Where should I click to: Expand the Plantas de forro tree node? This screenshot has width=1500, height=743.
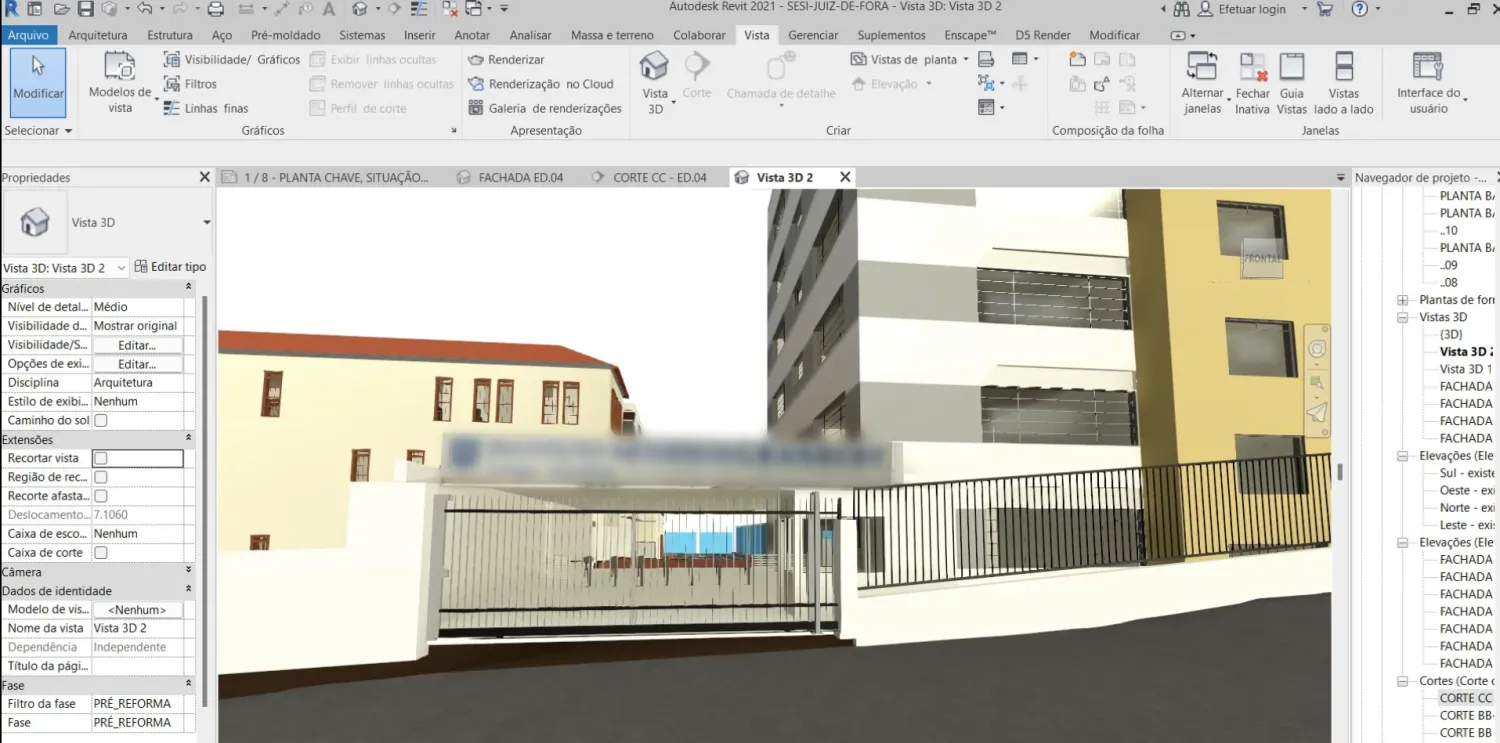tap(1402, 300)
